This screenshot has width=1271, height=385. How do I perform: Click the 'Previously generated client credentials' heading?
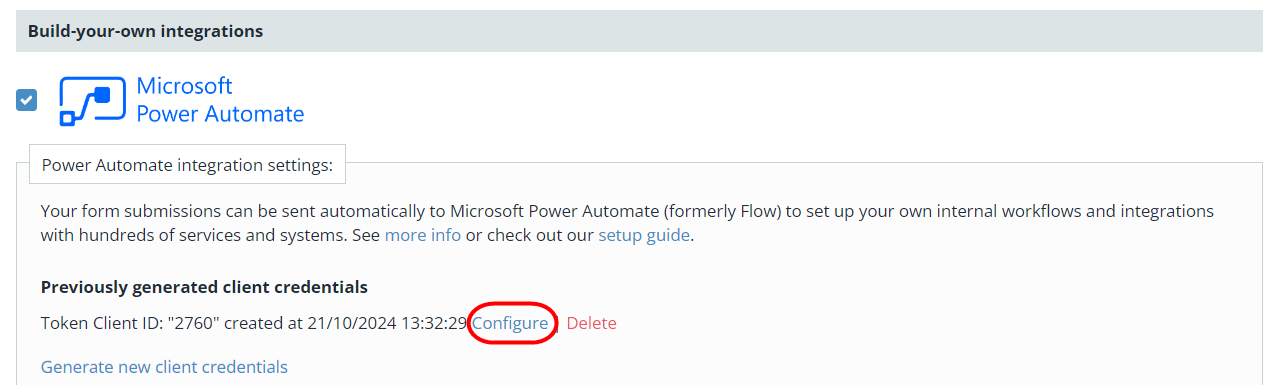[204, 287]
